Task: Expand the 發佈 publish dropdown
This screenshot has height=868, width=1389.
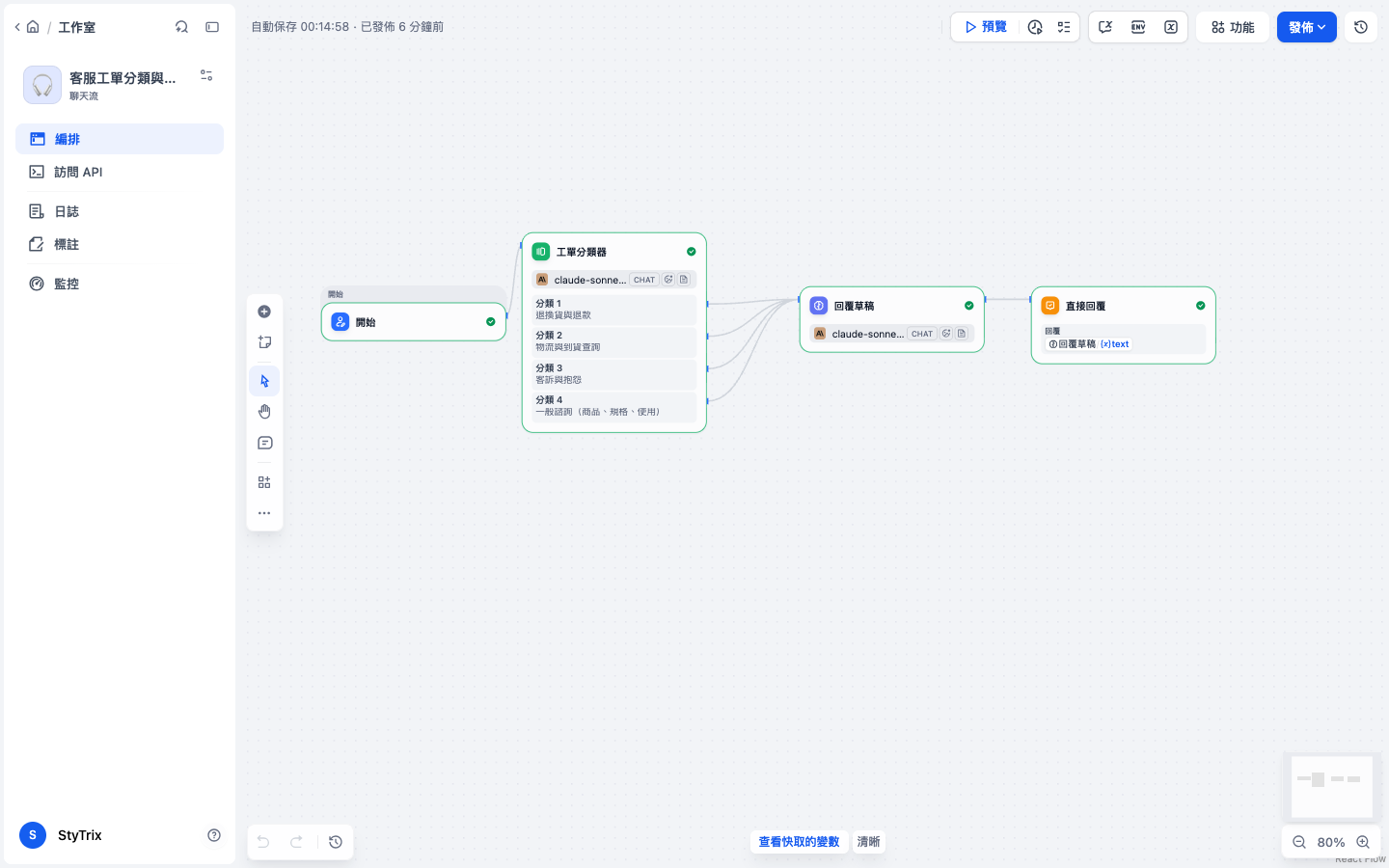Action: click(1307, 27)
